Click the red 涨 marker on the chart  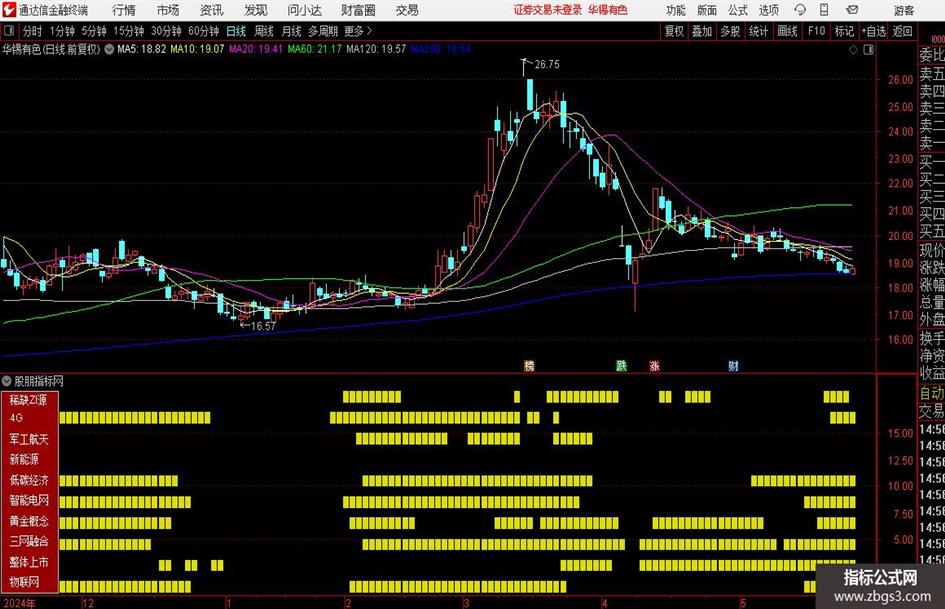pos(655,365)
